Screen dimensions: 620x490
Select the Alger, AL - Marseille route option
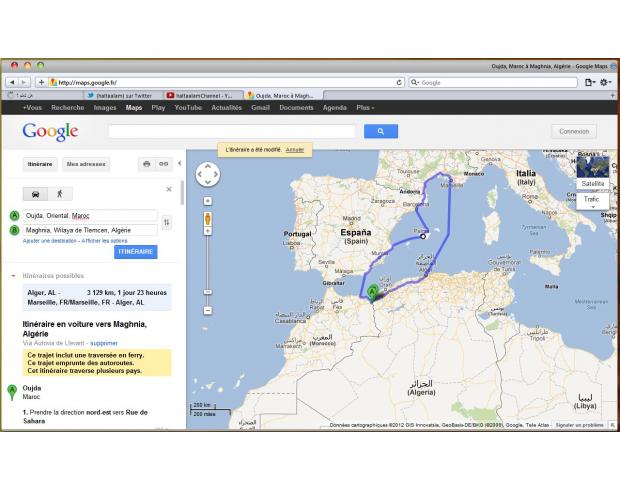pos(97,297)
